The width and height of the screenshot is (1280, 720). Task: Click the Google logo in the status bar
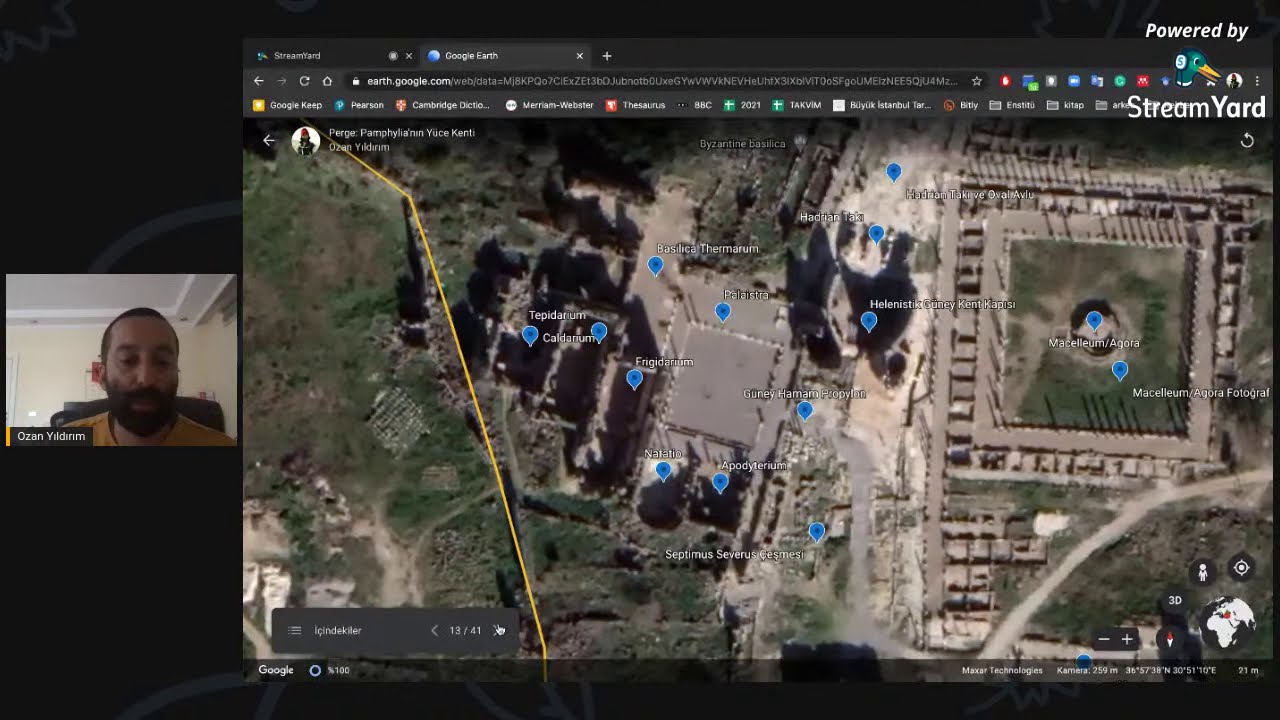click(x=276, y=670)
